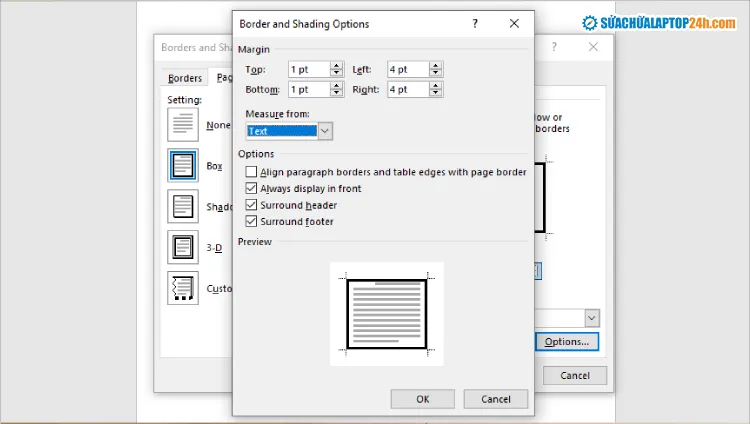This screenshot has width=750, height=424.
Task: Click the Top margin input field
Action: click(309, 69)
